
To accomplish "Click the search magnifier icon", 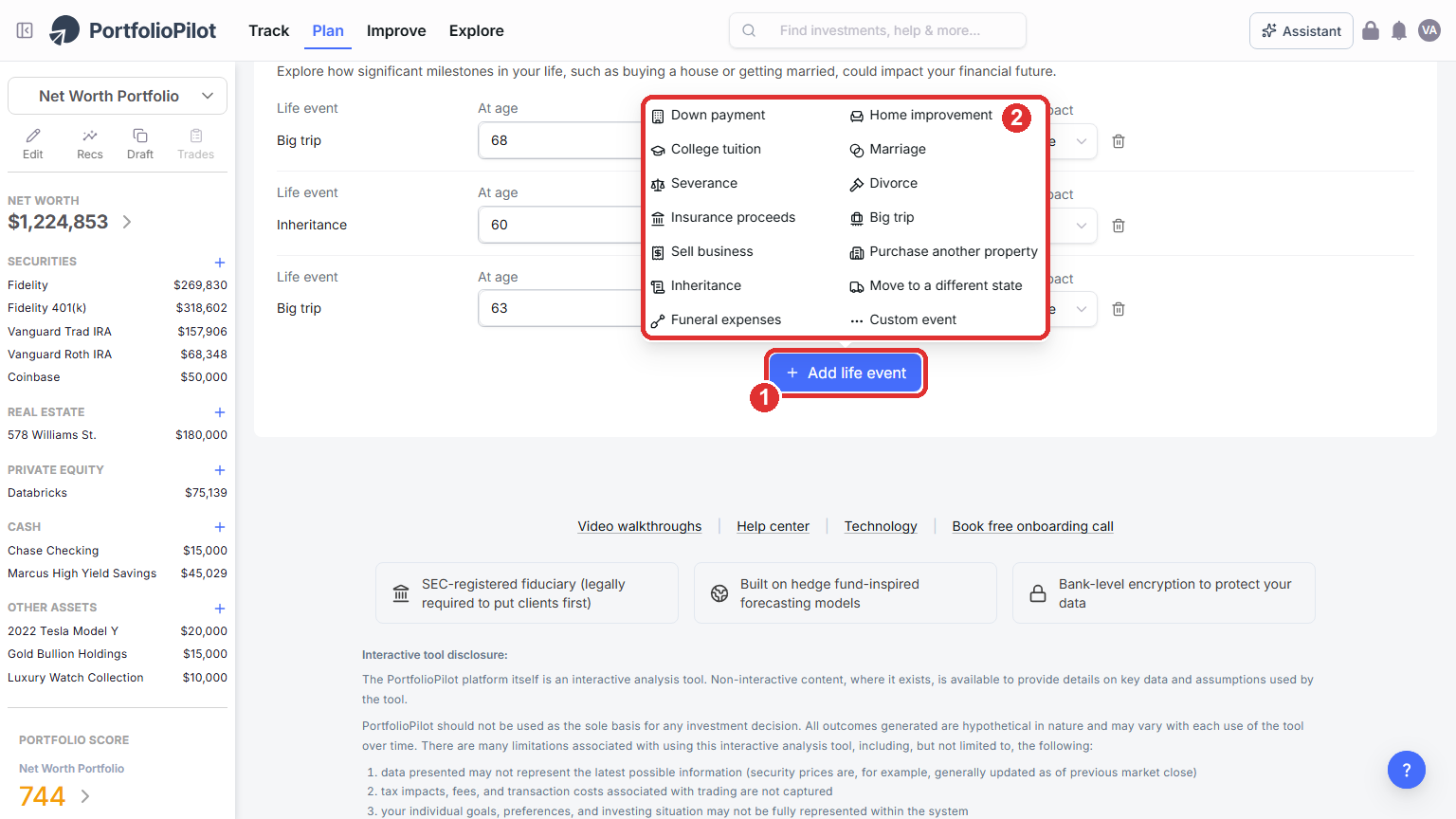I will [749, 30].
